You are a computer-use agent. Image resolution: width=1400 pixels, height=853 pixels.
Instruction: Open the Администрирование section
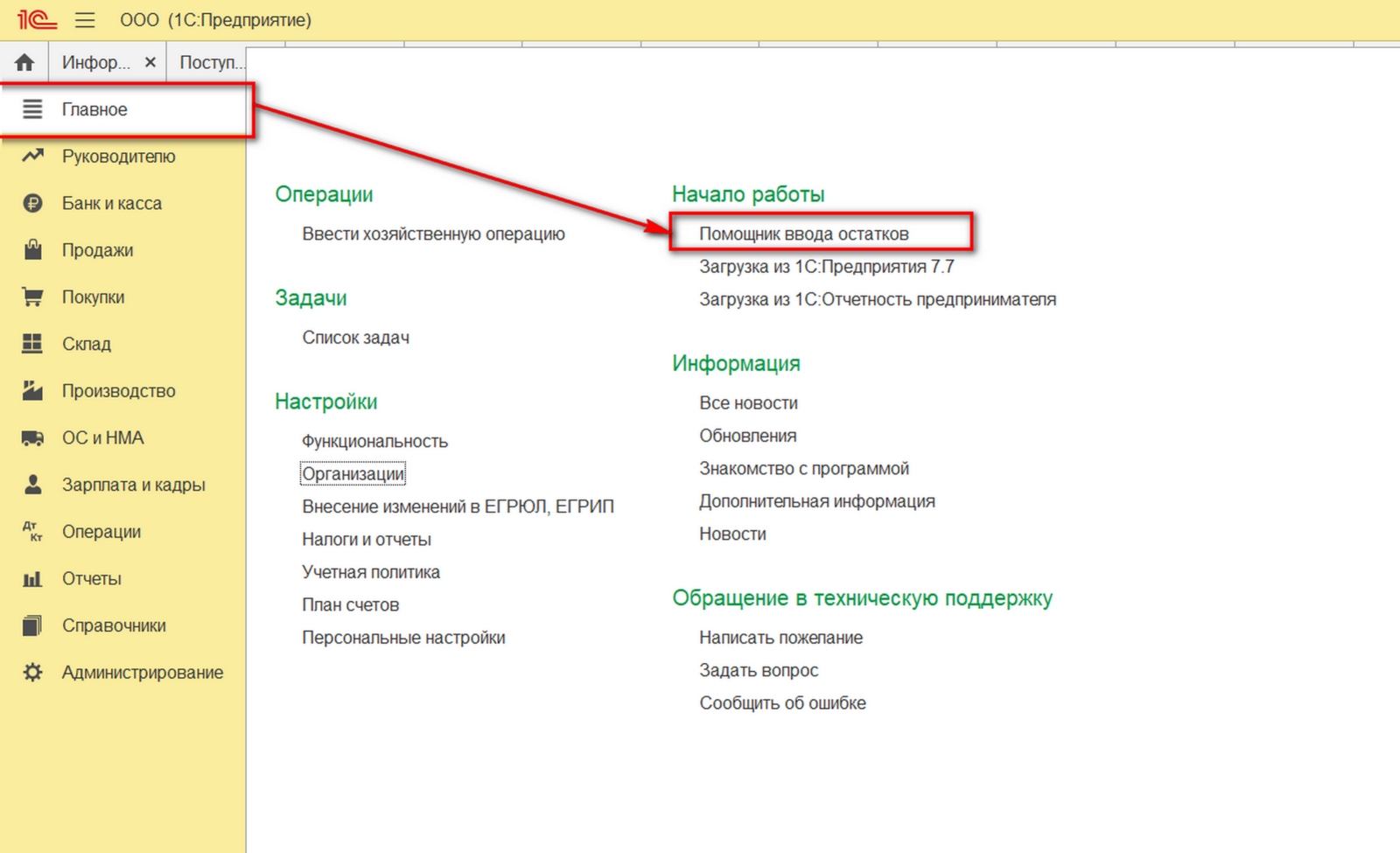(x=143, y=673)
